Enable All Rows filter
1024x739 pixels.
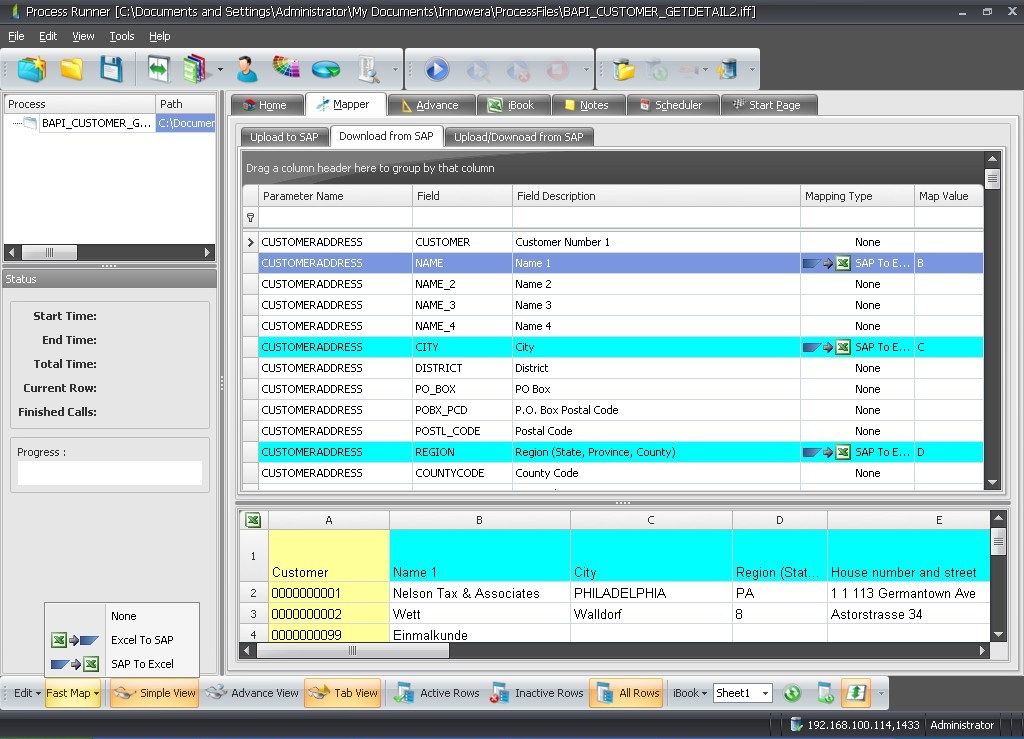point(626,693)
